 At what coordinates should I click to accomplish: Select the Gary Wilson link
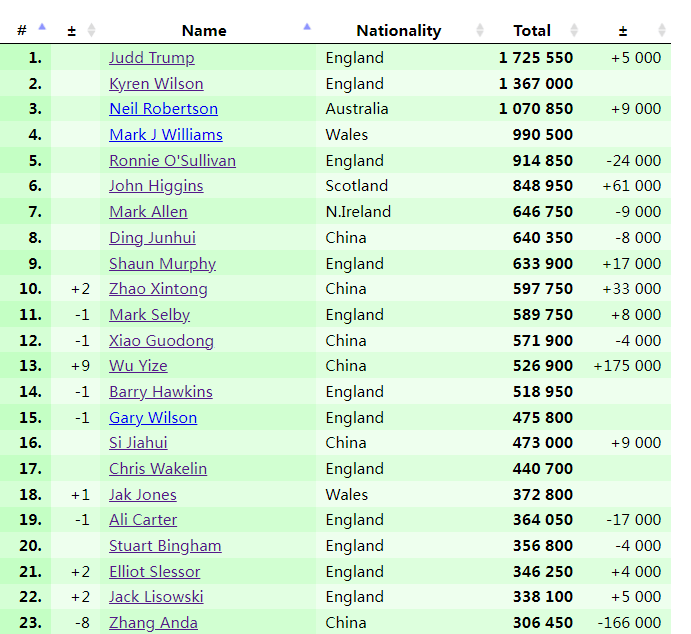pyautogui.click(x=153, y=418)
